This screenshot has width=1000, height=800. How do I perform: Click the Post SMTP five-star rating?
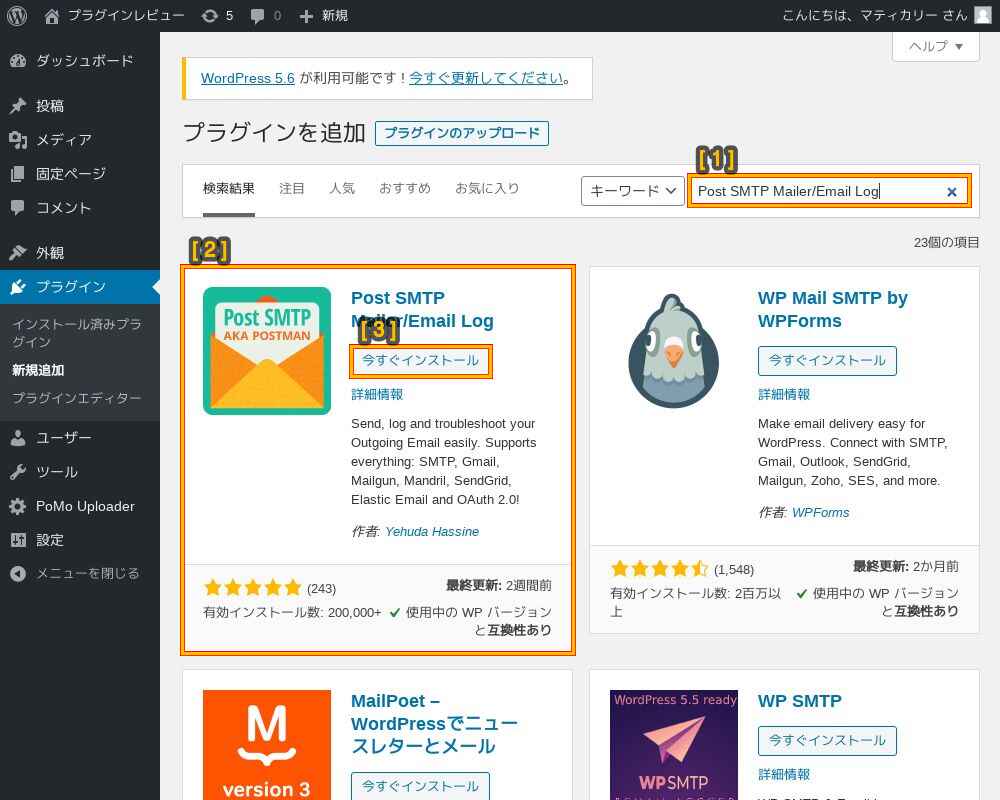[252, 588]
